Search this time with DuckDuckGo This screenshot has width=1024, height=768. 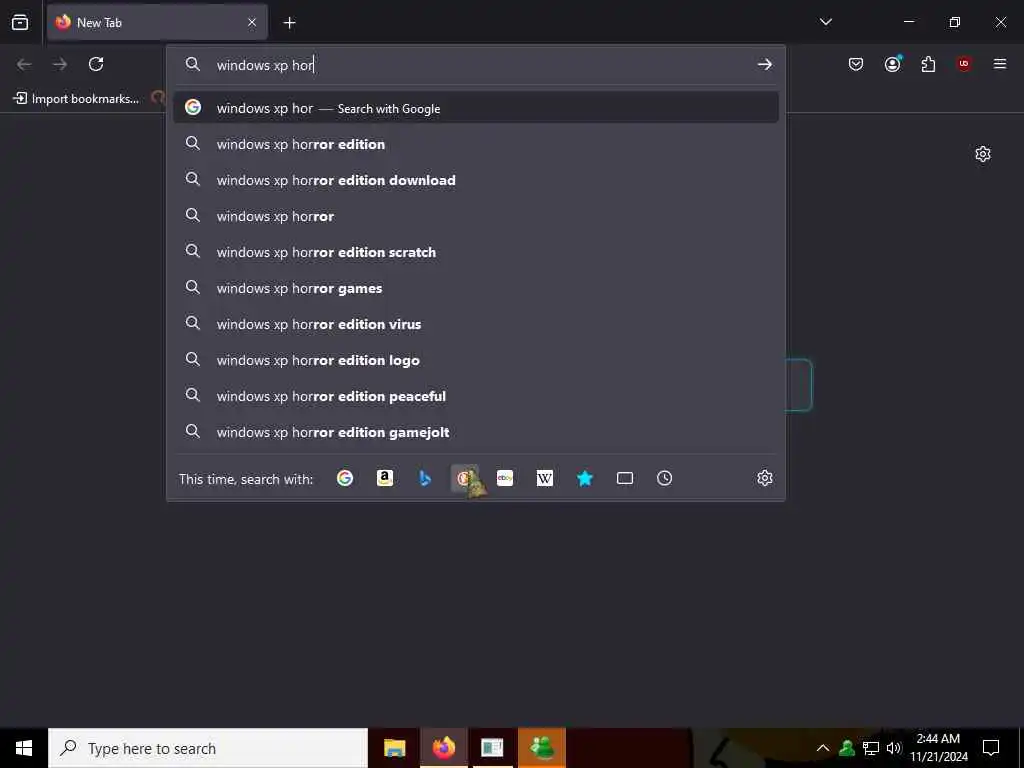click(464, 478)
